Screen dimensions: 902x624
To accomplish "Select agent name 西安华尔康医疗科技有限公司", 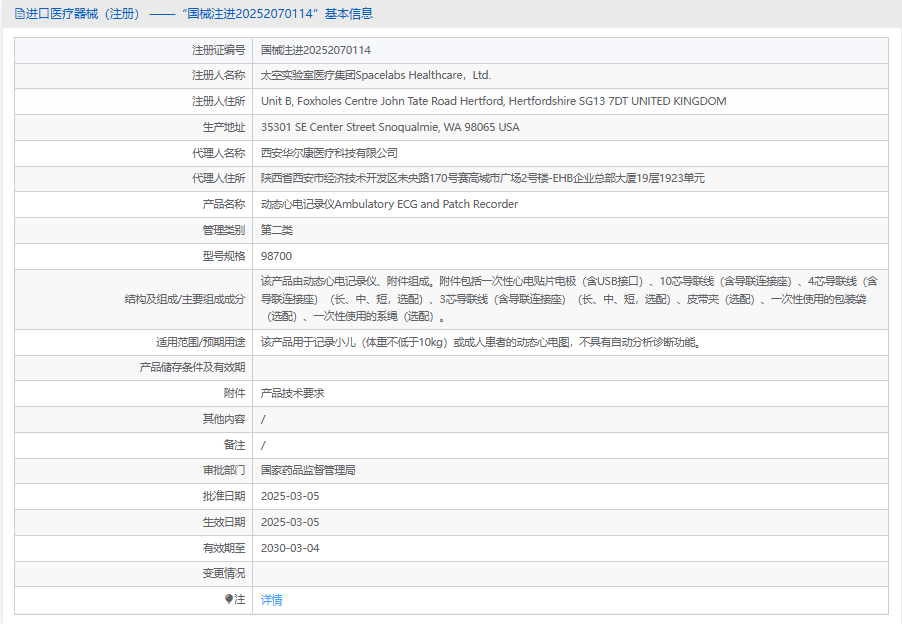I will 329,153.
